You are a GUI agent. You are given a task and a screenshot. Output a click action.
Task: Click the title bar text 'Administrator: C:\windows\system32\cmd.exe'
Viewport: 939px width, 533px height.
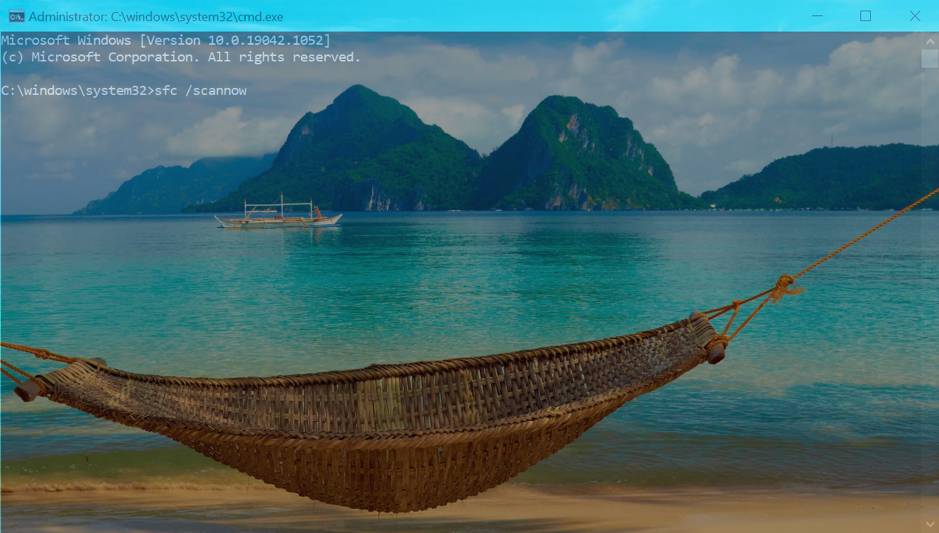156,17
